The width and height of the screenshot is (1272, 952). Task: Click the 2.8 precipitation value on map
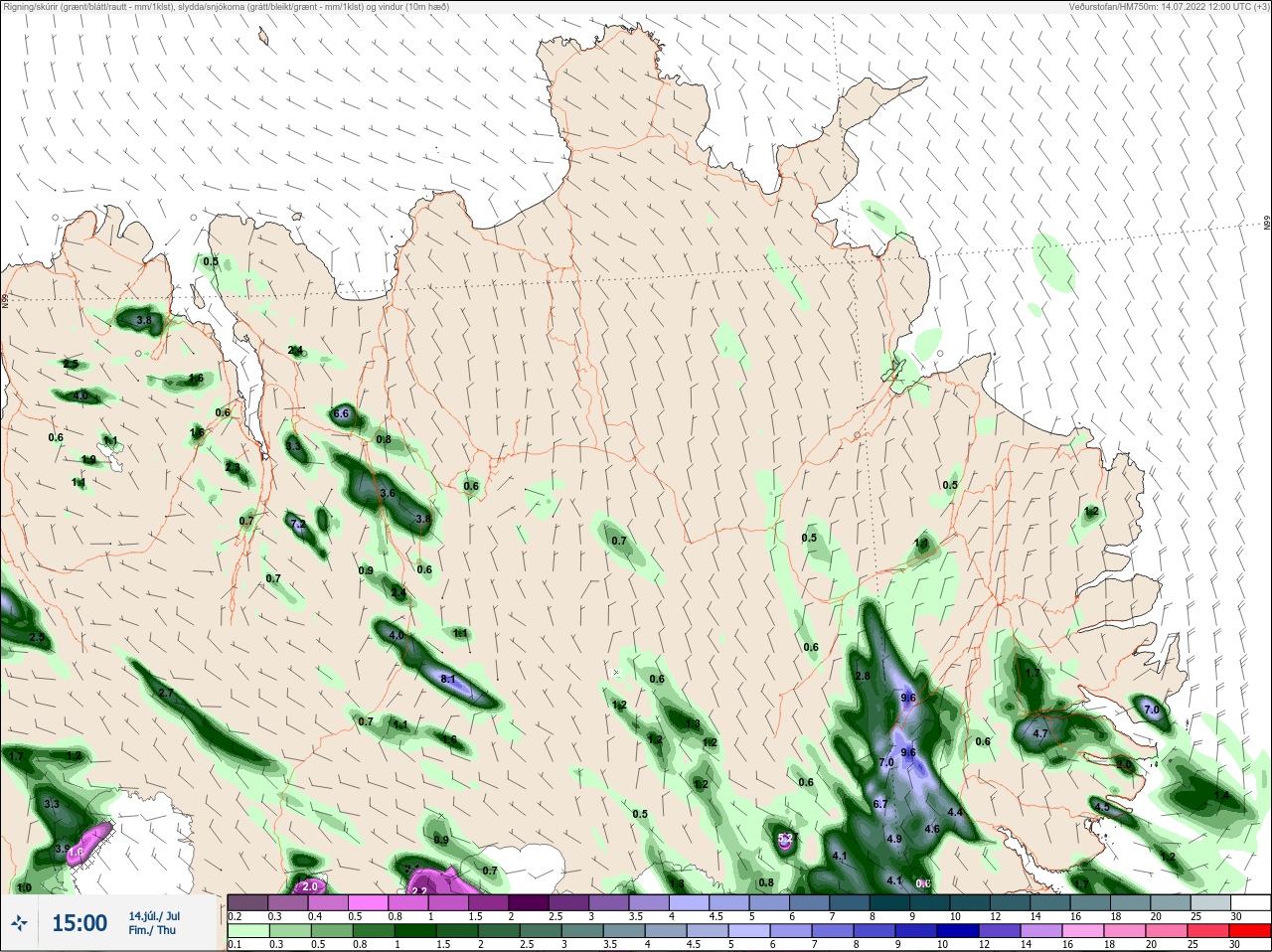click(862, 676)
